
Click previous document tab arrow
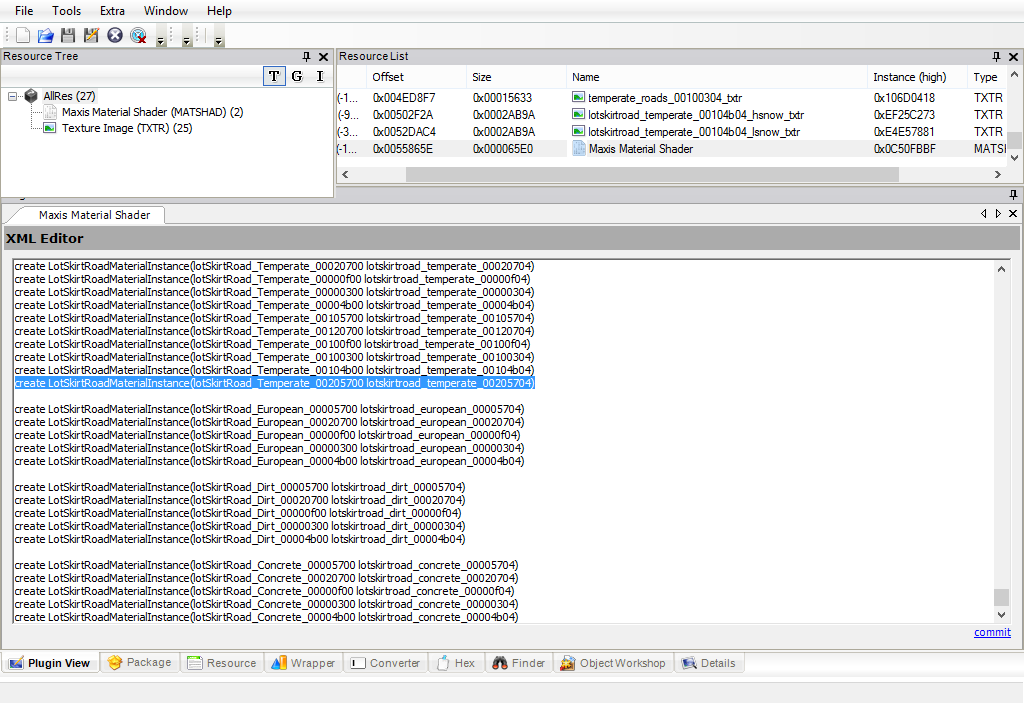coord(984,214)
